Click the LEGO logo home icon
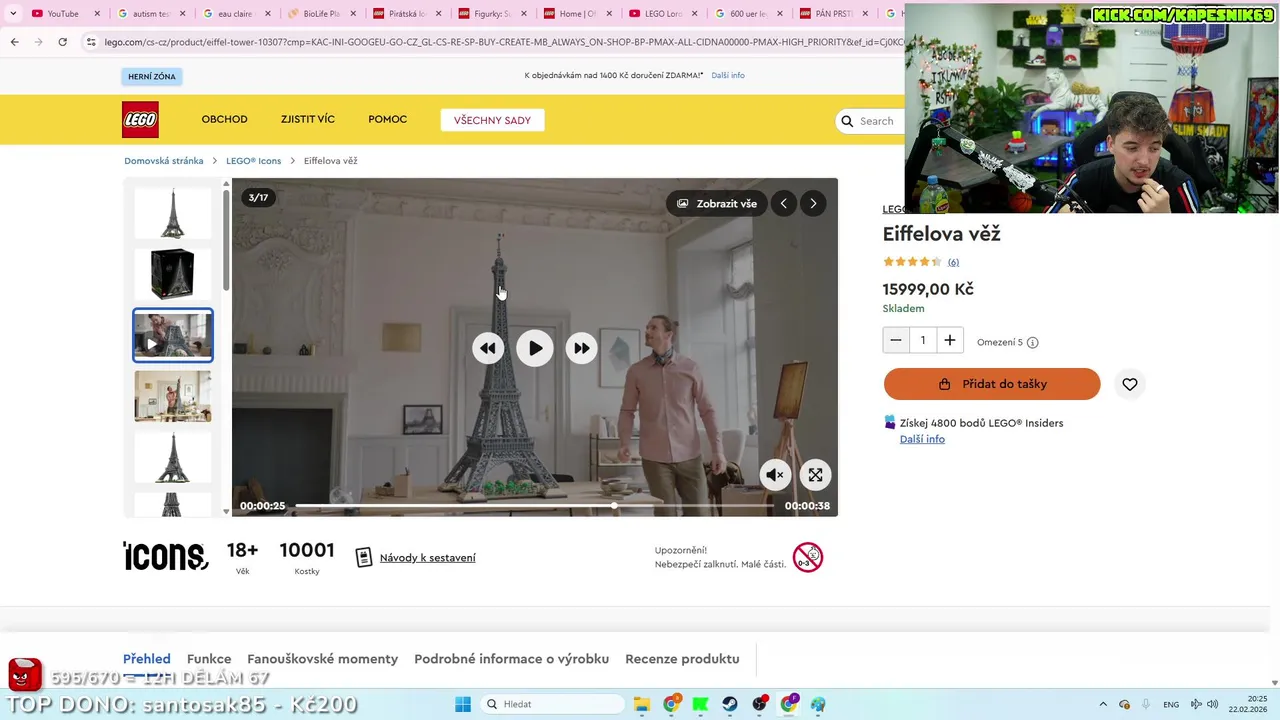The height and width of the screenshot is (720, 1280). coord(140,120)
